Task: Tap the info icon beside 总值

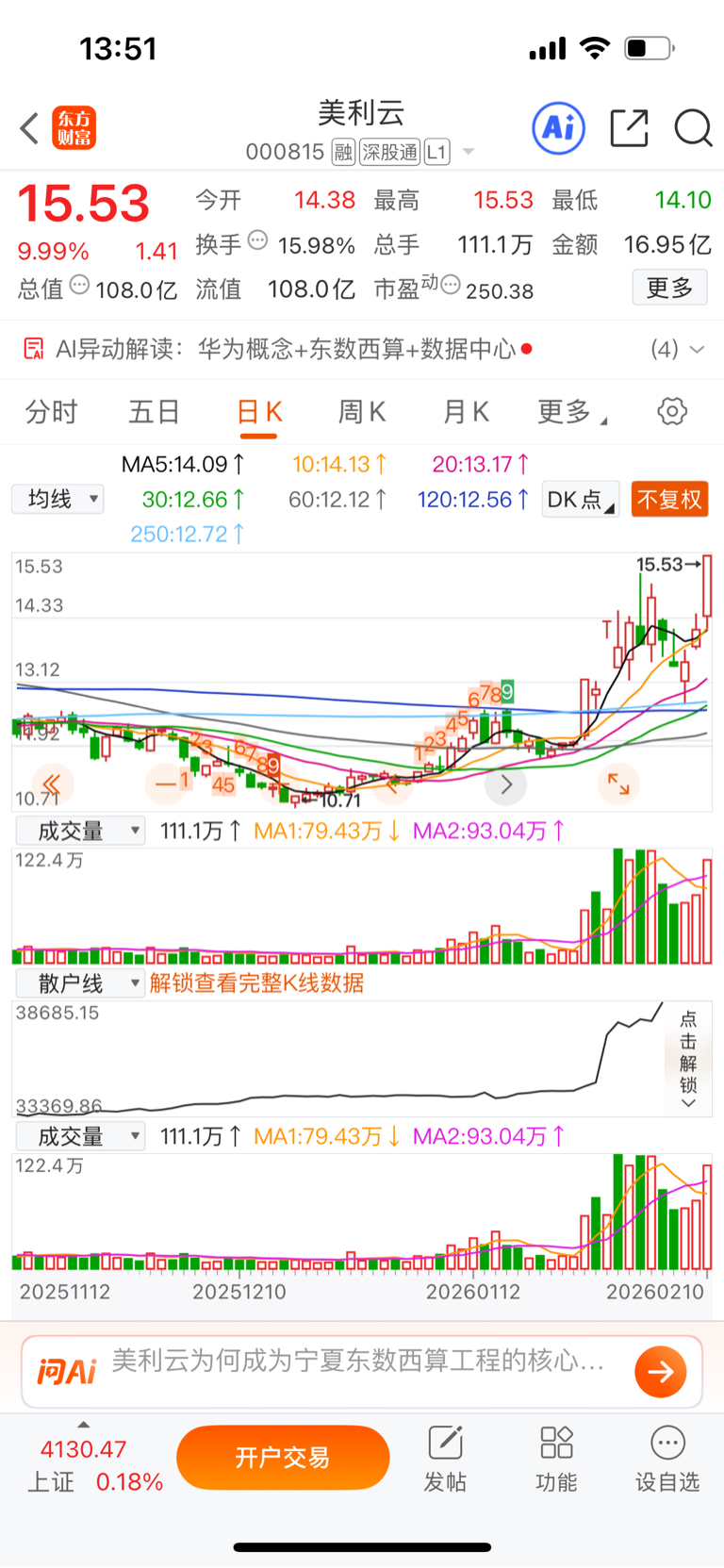Action: tap(80, 285)
